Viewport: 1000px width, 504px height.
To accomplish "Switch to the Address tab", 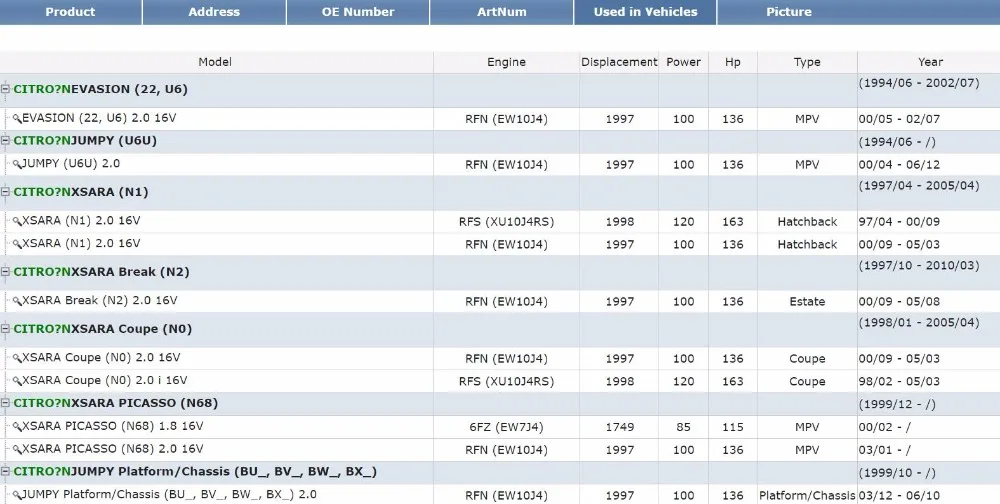I will (214, 11).
